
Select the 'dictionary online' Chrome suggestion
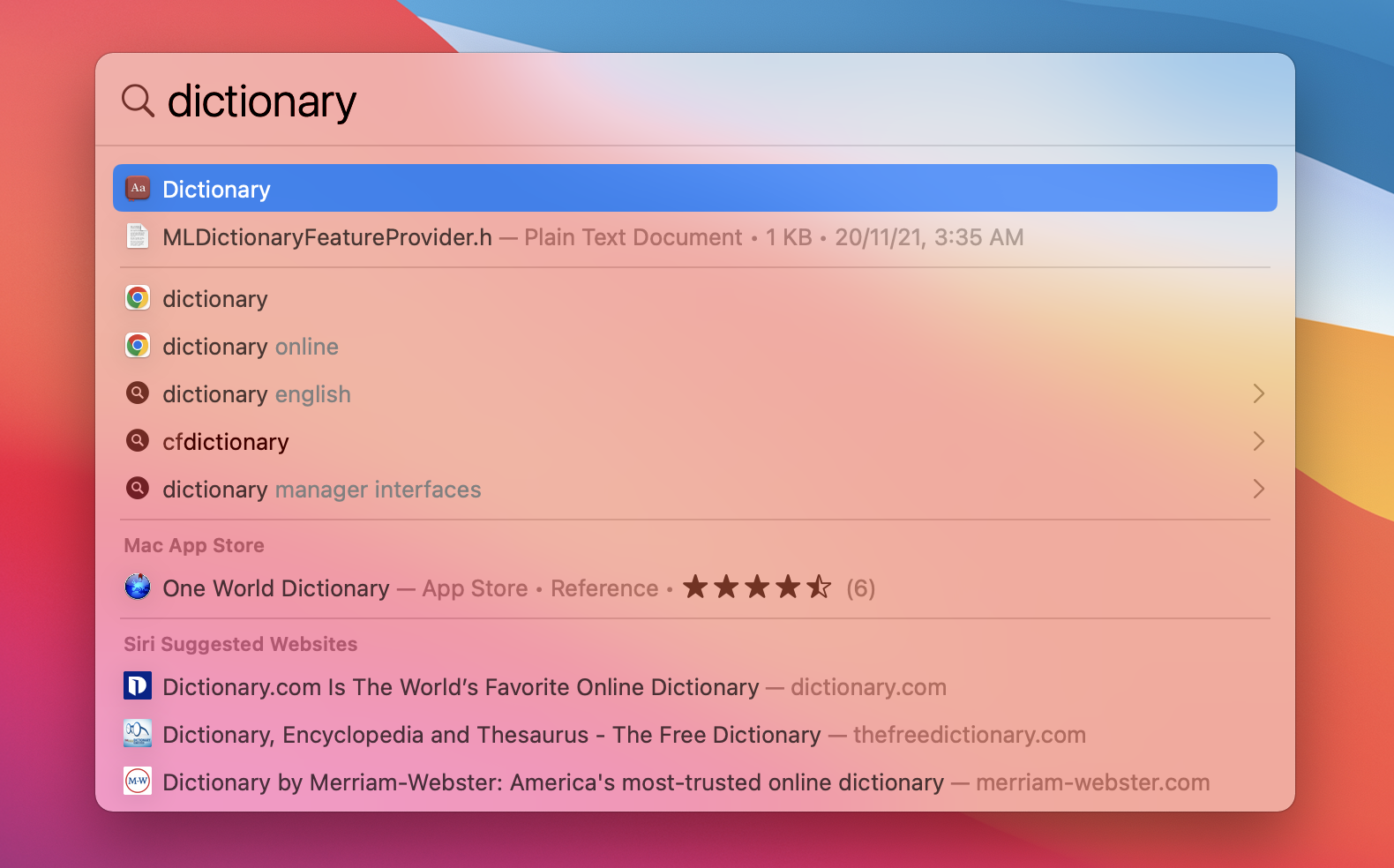tap(251, 347)
